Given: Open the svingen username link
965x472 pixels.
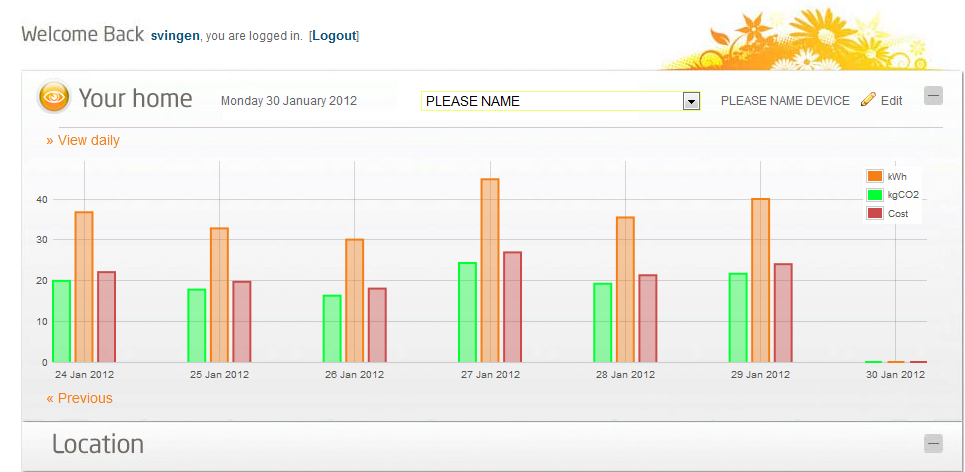Looking at the screenshot, I should (175, 36).
